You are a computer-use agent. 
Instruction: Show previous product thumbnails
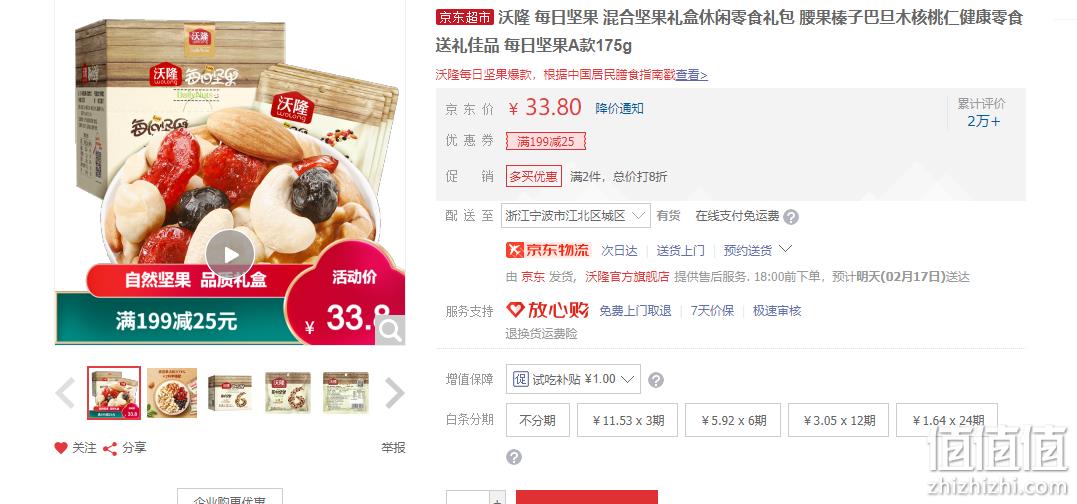tap(65, 393)
